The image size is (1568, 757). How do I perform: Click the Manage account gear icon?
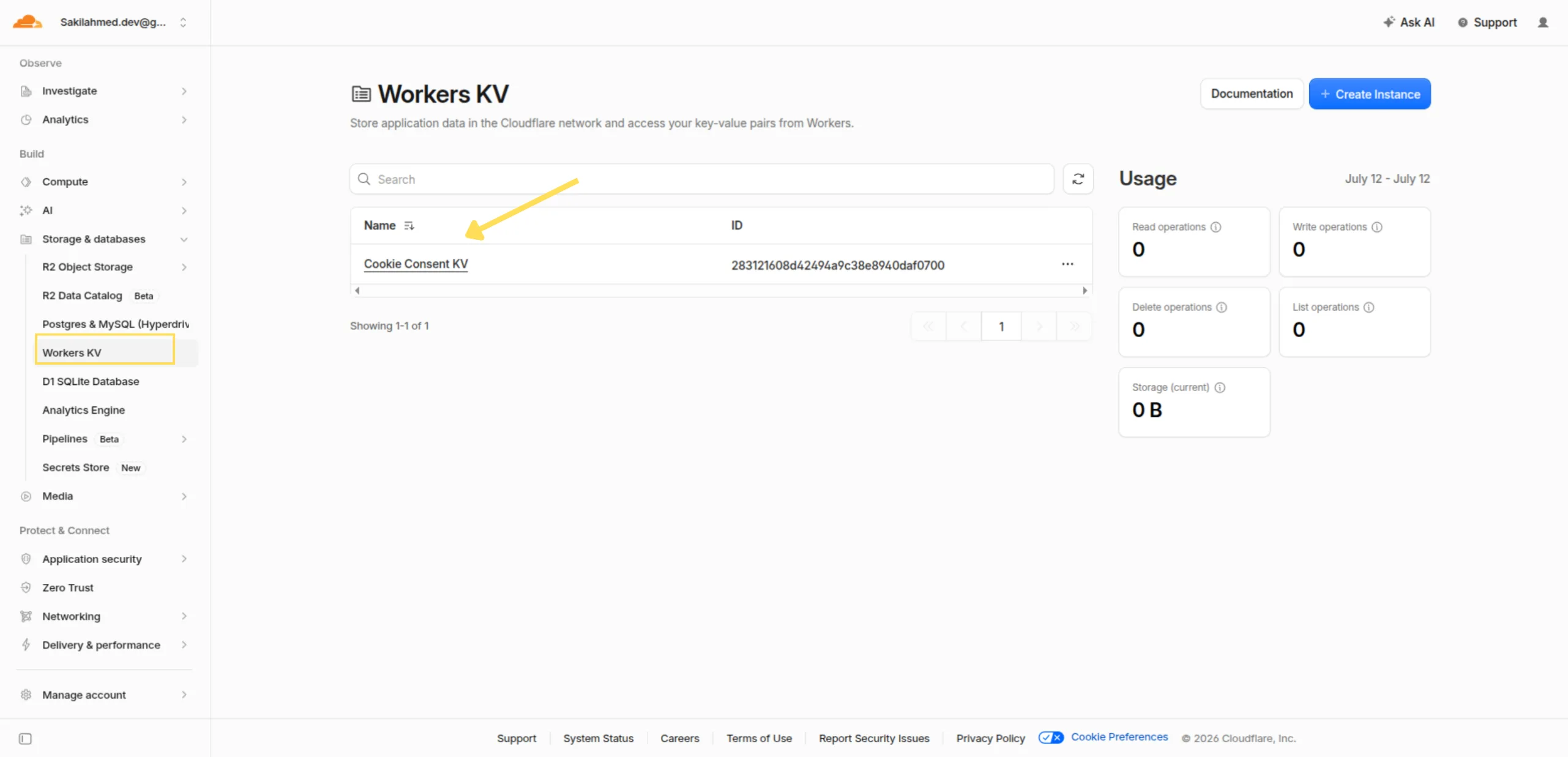coord(26,695)
